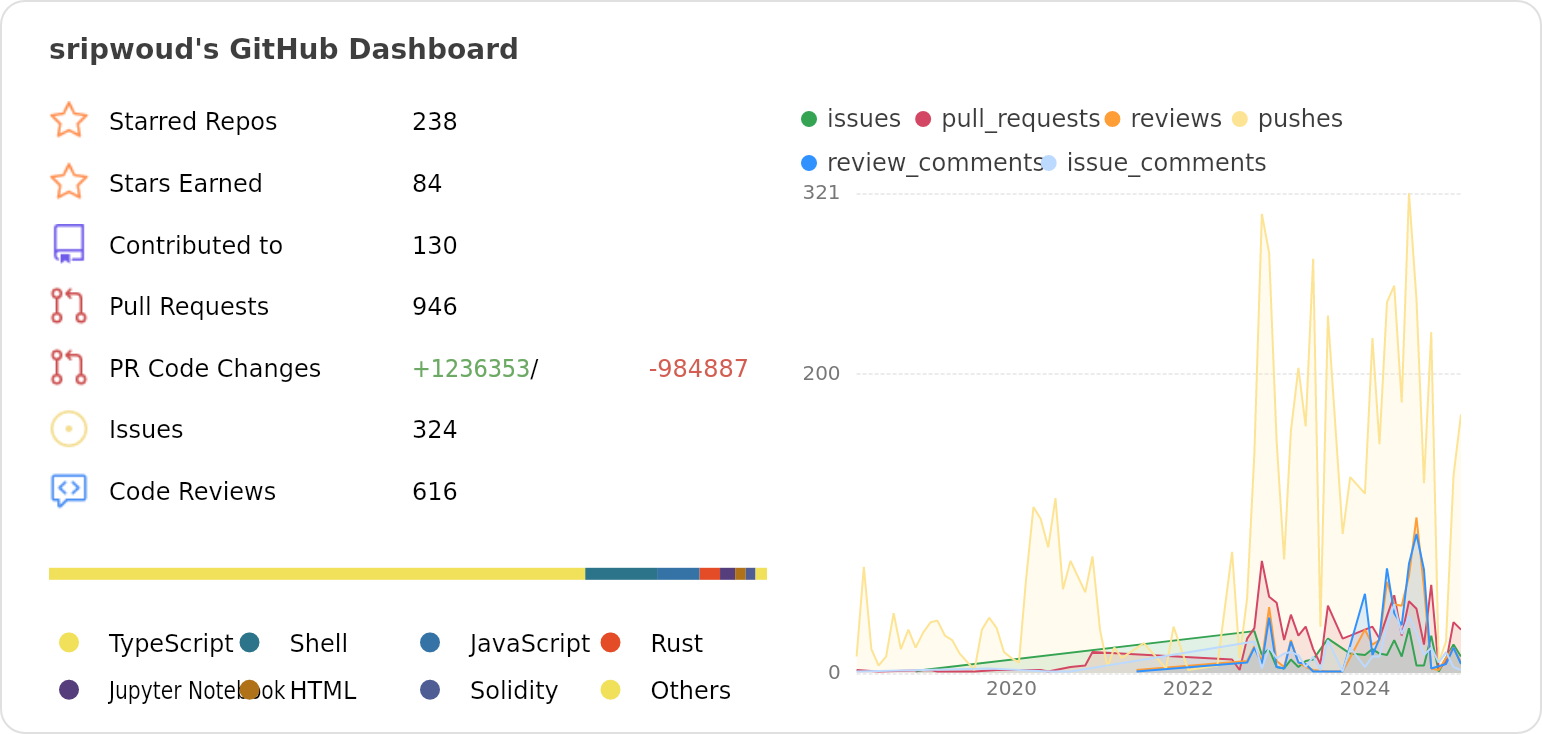The width and height of the screenshot is (1542, 734).
Task: Click the "Stars Earned" label
Action: point(186,184)
